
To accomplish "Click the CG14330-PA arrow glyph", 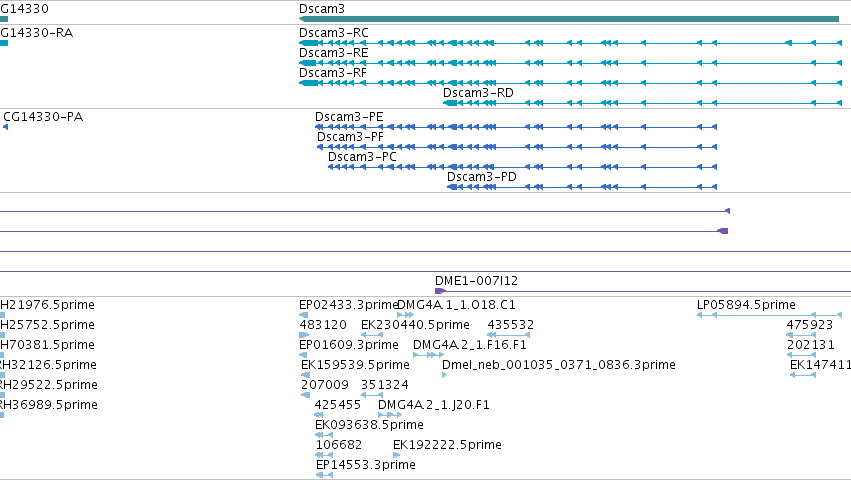I will pyautogui.click(x=5, y=127).
